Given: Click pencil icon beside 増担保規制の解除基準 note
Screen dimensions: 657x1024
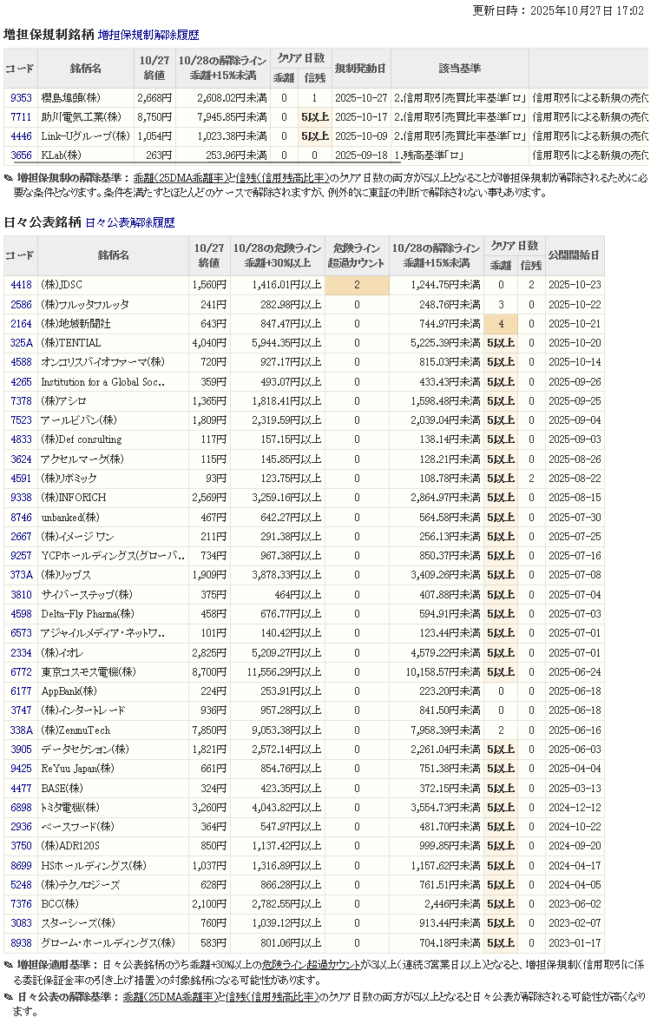Looking at the screenshot, I should coord(9,177).
